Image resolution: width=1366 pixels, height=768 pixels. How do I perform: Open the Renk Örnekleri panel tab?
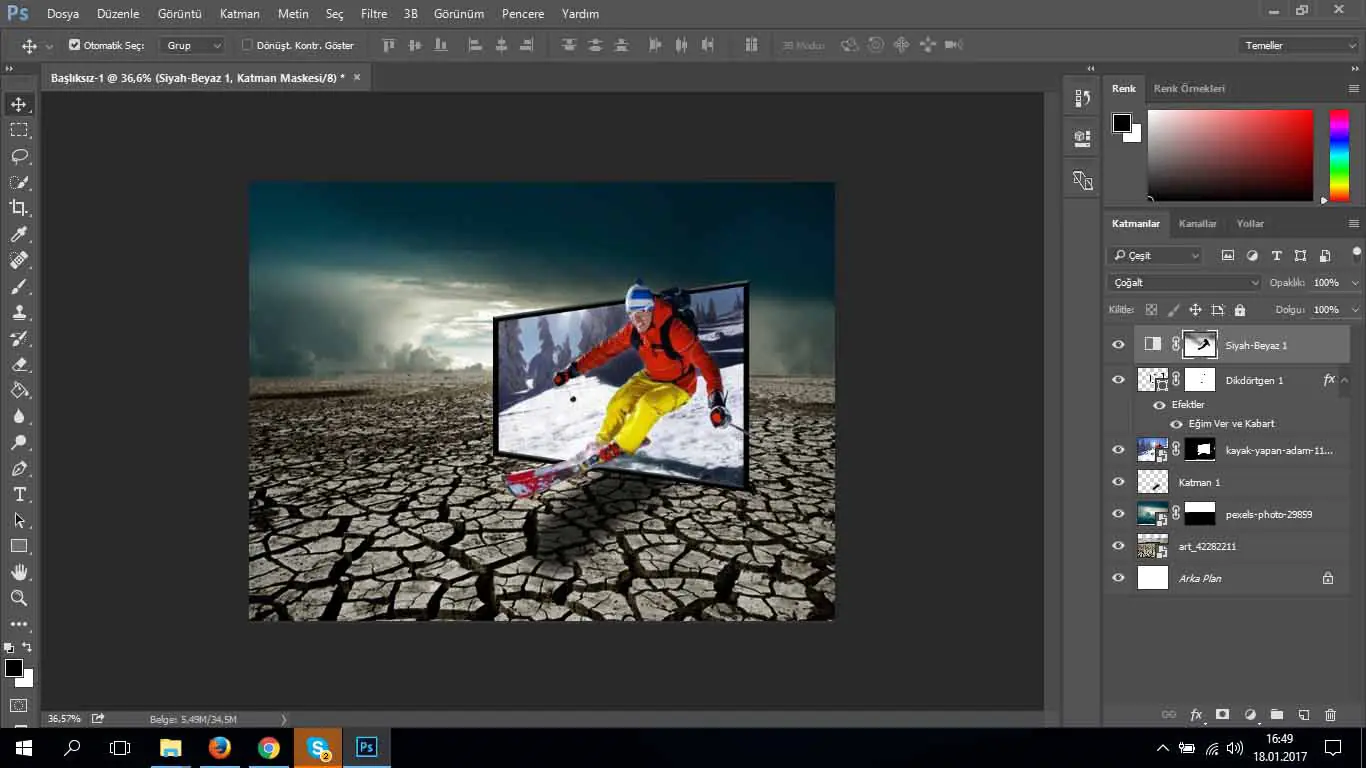[1189, 88]
